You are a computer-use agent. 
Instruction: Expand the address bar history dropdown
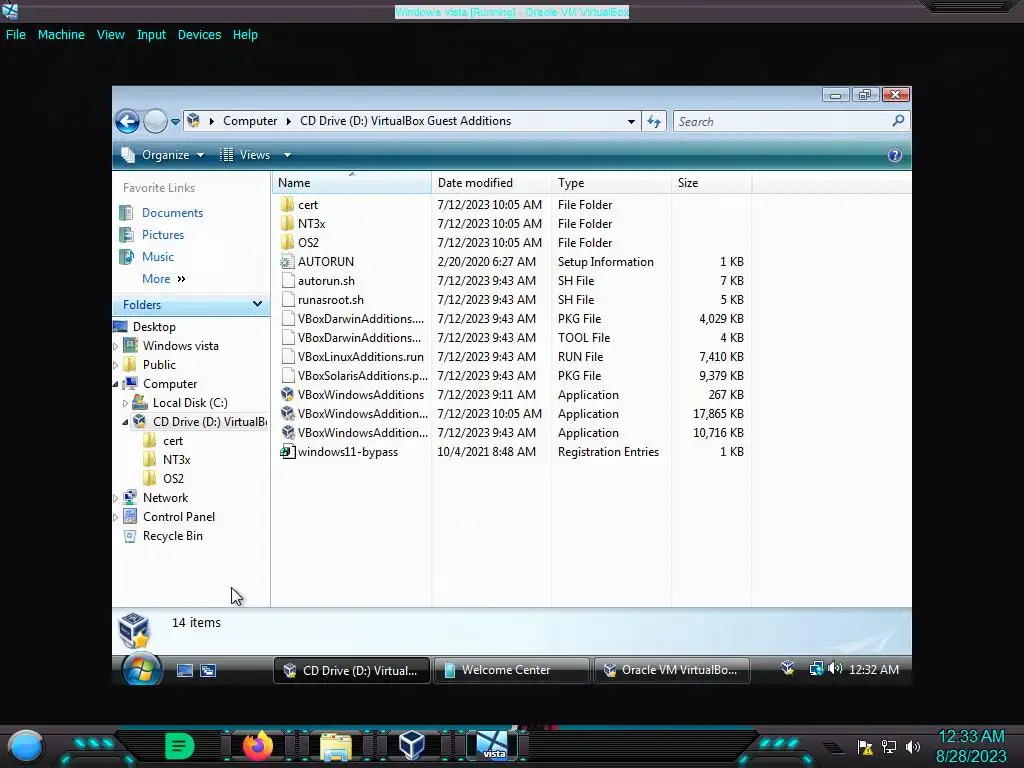631,121
